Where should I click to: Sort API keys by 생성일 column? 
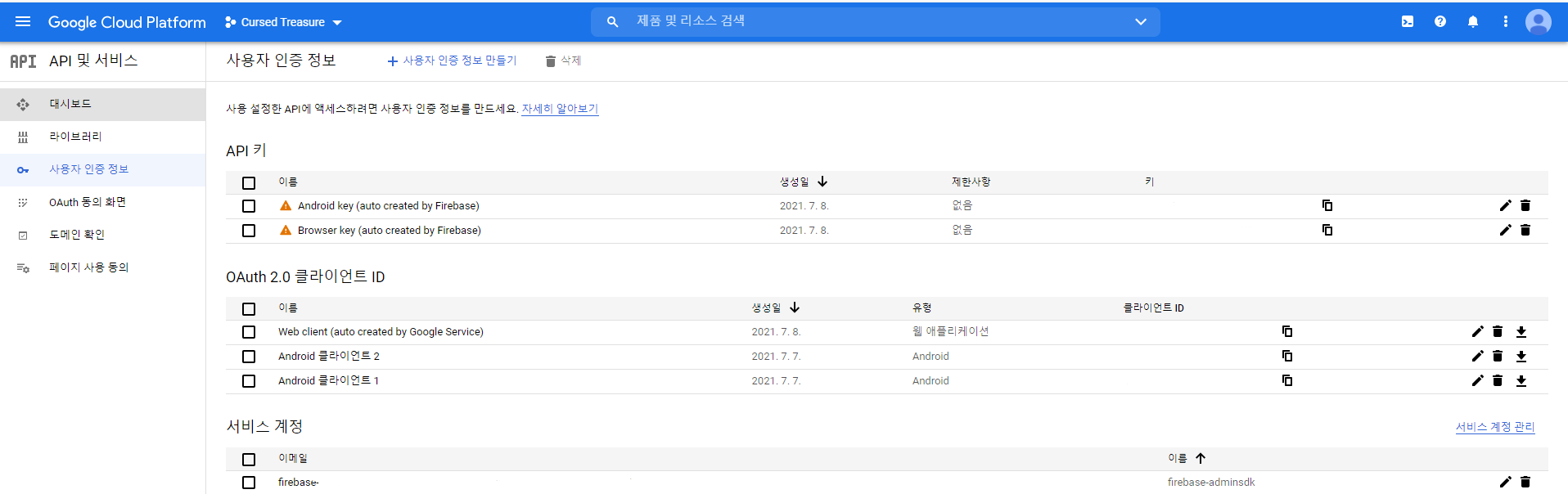pyautogui.click(x=804, y=182)
